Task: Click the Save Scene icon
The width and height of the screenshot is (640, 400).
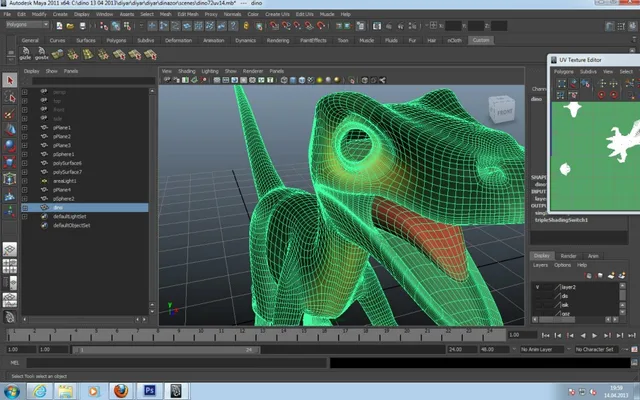Action: 82,26
